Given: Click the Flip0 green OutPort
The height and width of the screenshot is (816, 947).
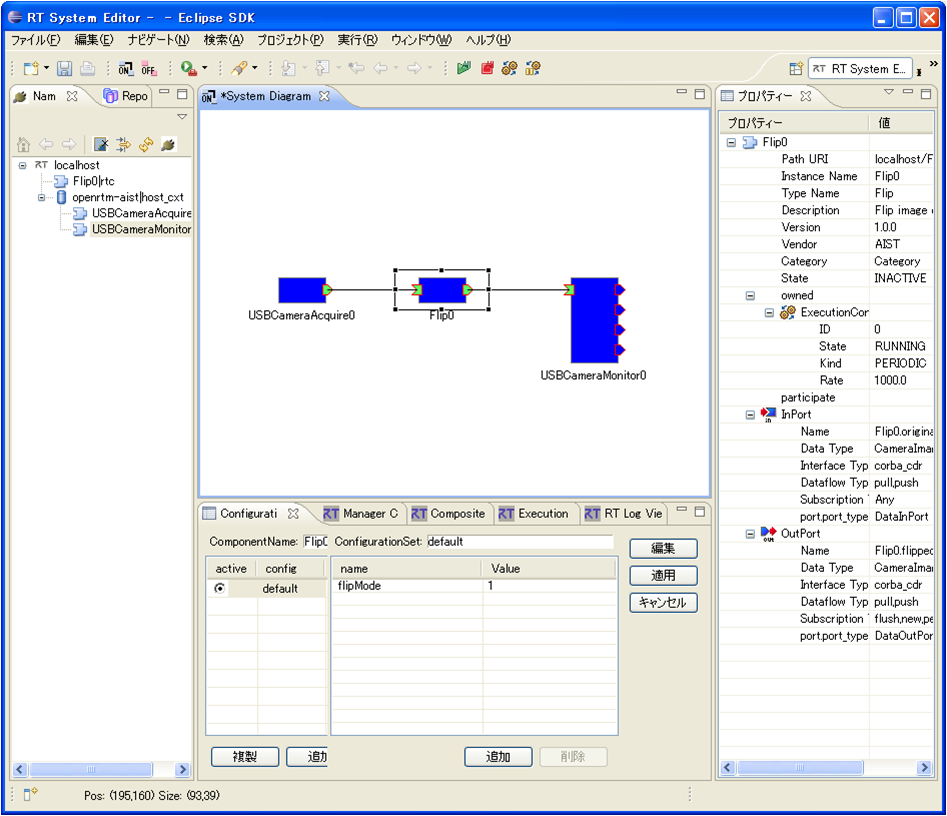Looking at the screenshot, I should [x=468, y=290].
